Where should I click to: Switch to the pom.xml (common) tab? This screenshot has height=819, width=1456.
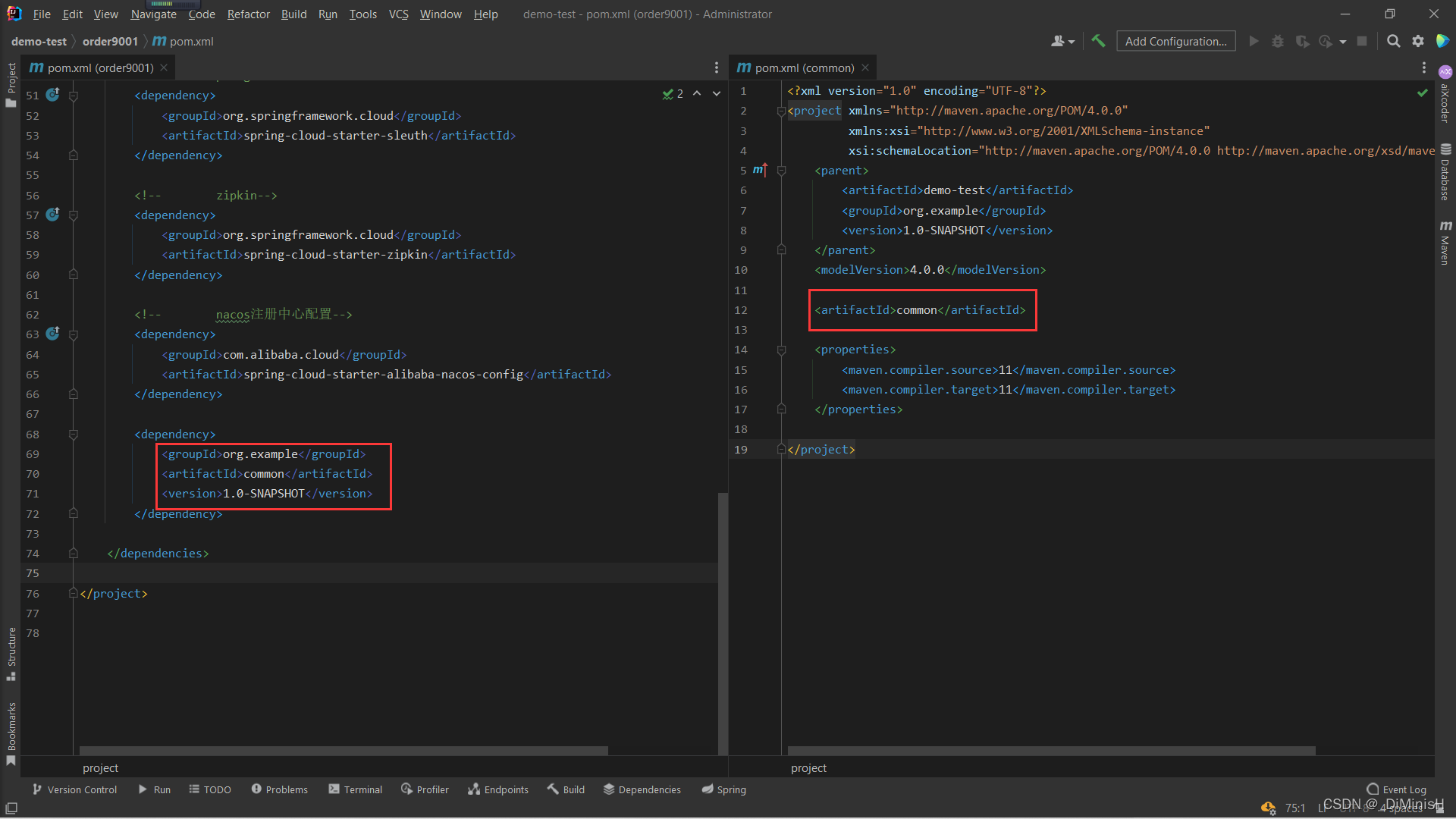804,67
